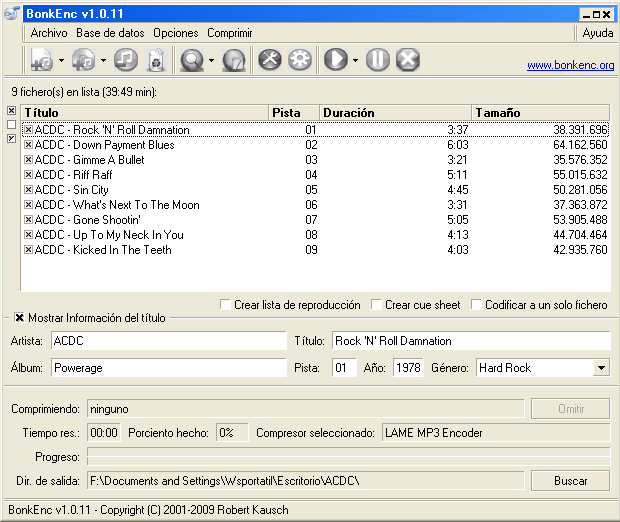Click the clear joblist trash icon
This screenshot has width=620, height=522.
[156, 60]
